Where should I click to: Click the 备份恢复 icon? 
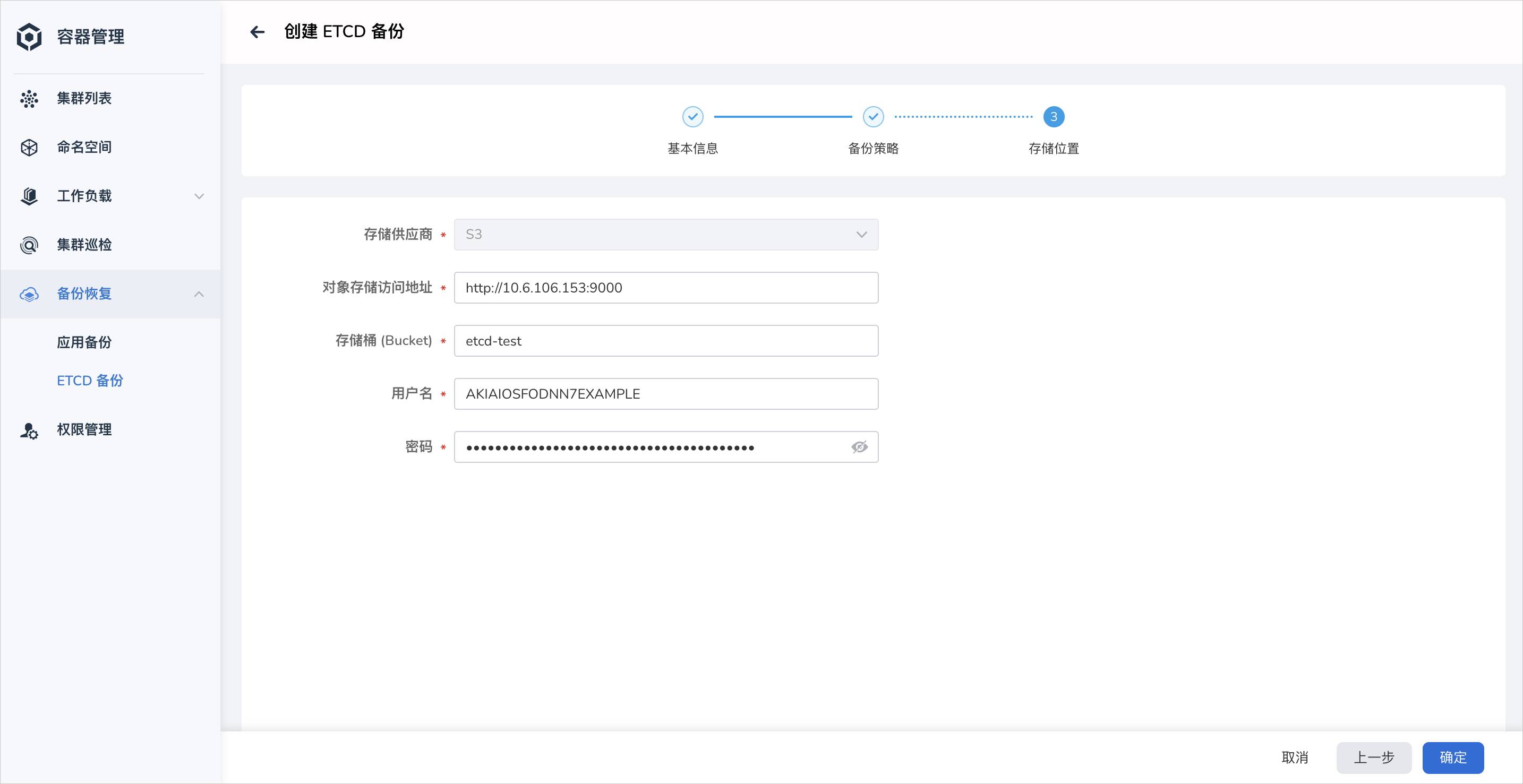coord(29,294)
